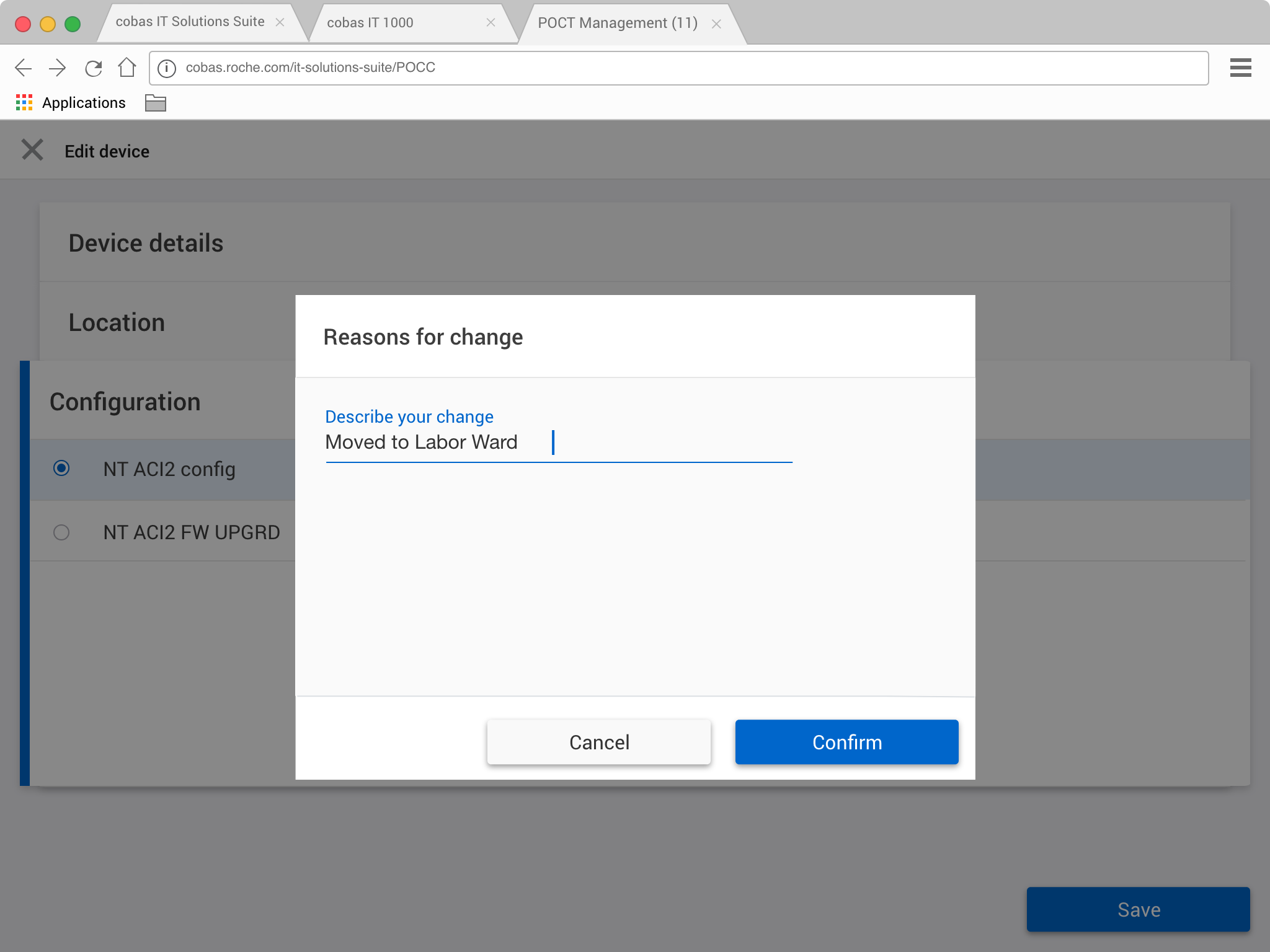The height and width of the screenshot is (952, 1270).
Task: Open the Applications grid icon
Action: pyautogui.click(x=24, y=103)
